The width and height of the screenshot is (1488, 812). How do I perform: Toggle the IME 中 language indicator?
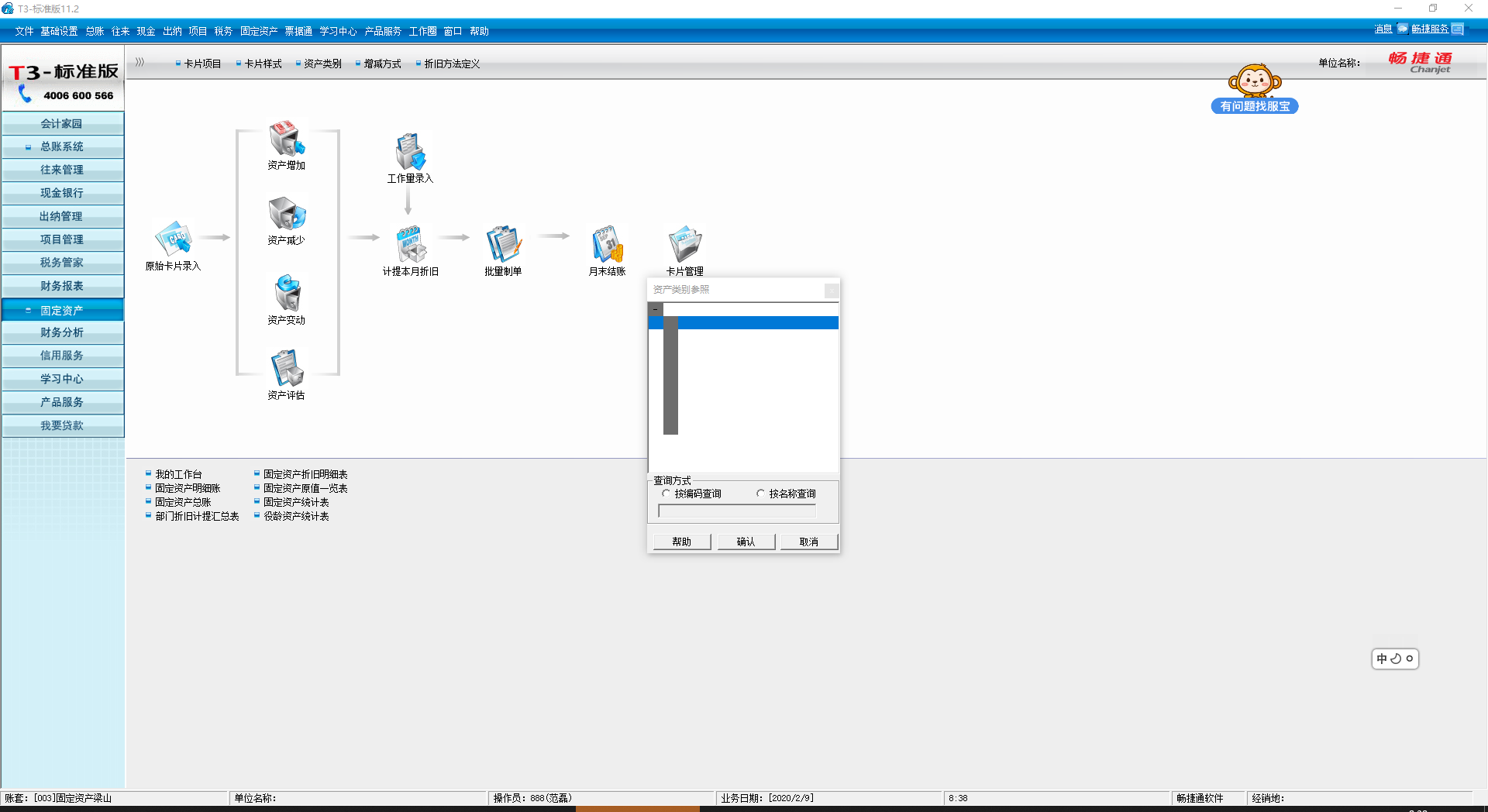click(1381, 659)
